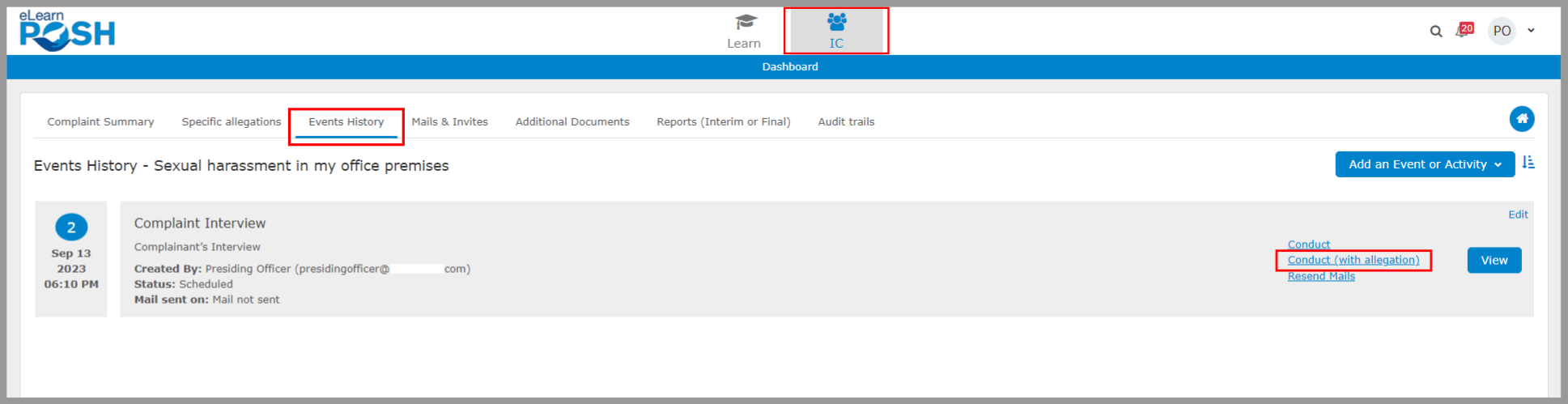Viewport: 1568px width, 404px height.
Task: Select the IC people icon
Action: pos(836,22)
